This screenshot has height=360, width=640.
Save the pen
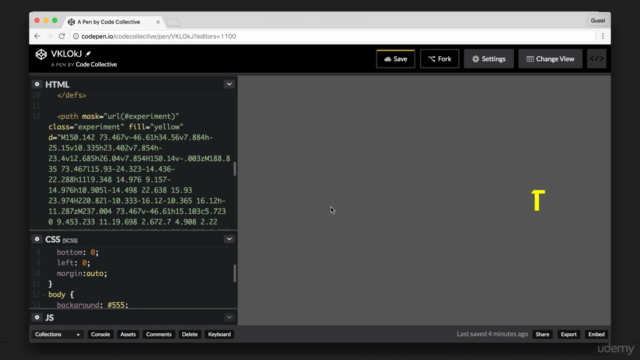pyautogui.click(x=396, y=59)
